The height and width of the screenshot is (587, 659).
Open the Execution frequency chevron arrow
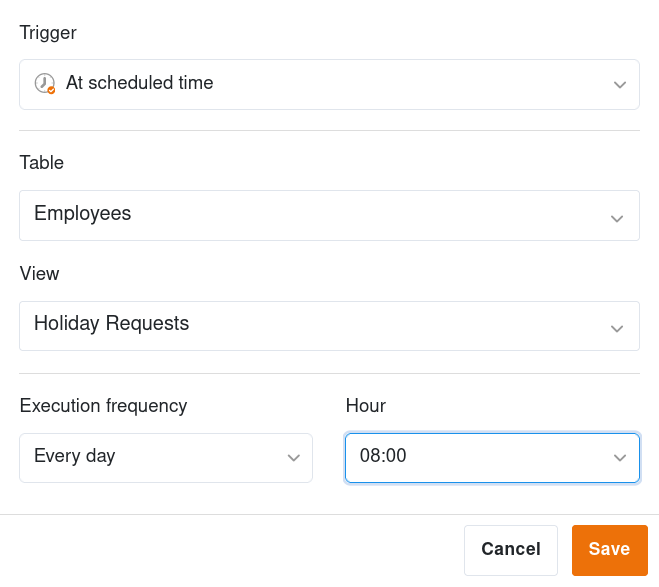pos(293,458)
